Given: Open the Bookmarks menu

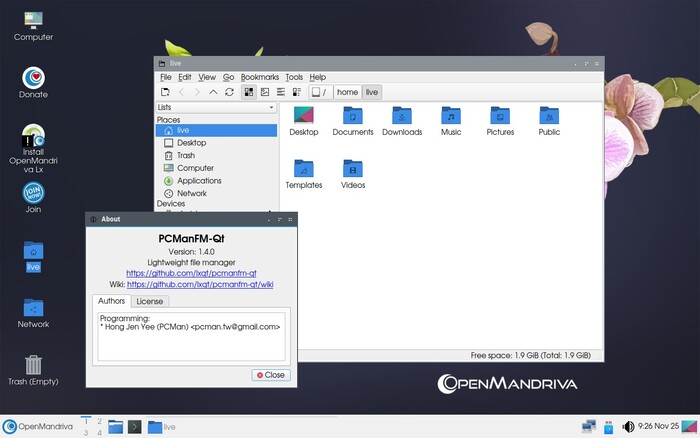Looking at the screenshot, I should (x=259, y=77).
